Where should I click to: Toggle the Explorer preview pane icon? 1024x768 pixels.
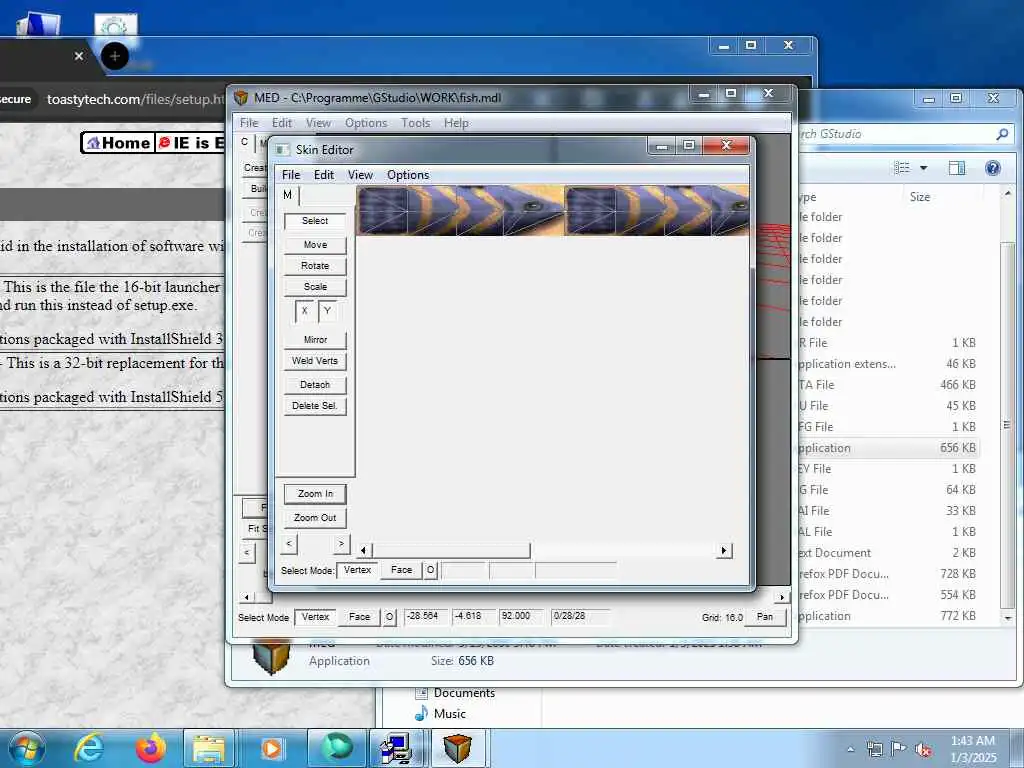(x=957, y=168)
